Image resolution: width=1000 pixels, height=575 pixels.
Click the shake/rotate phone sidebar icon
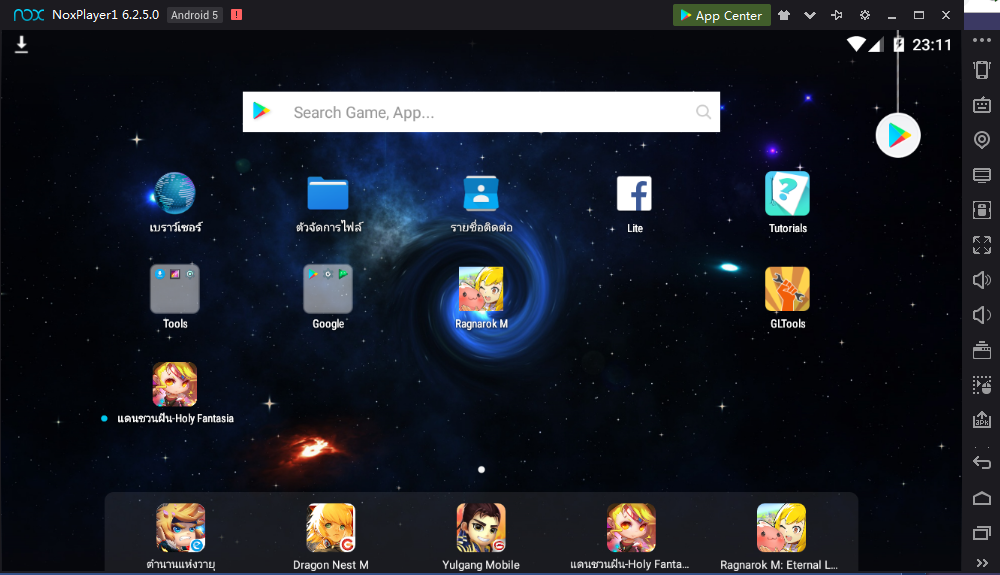tap(982, 69)
